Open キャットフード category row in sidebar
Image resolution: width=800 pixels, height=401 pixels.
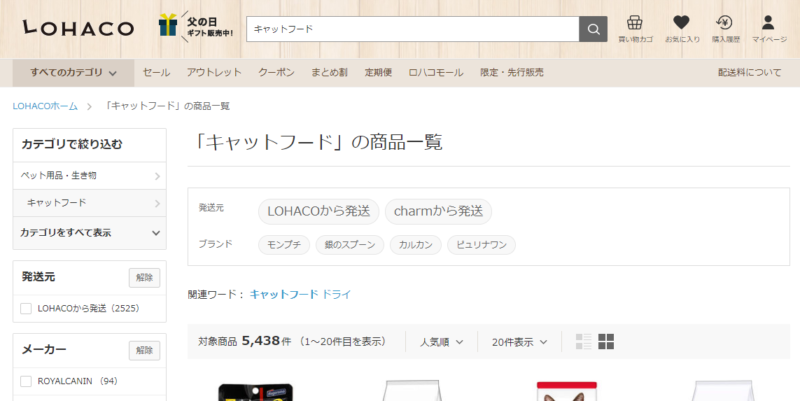[x=90, y=203]
